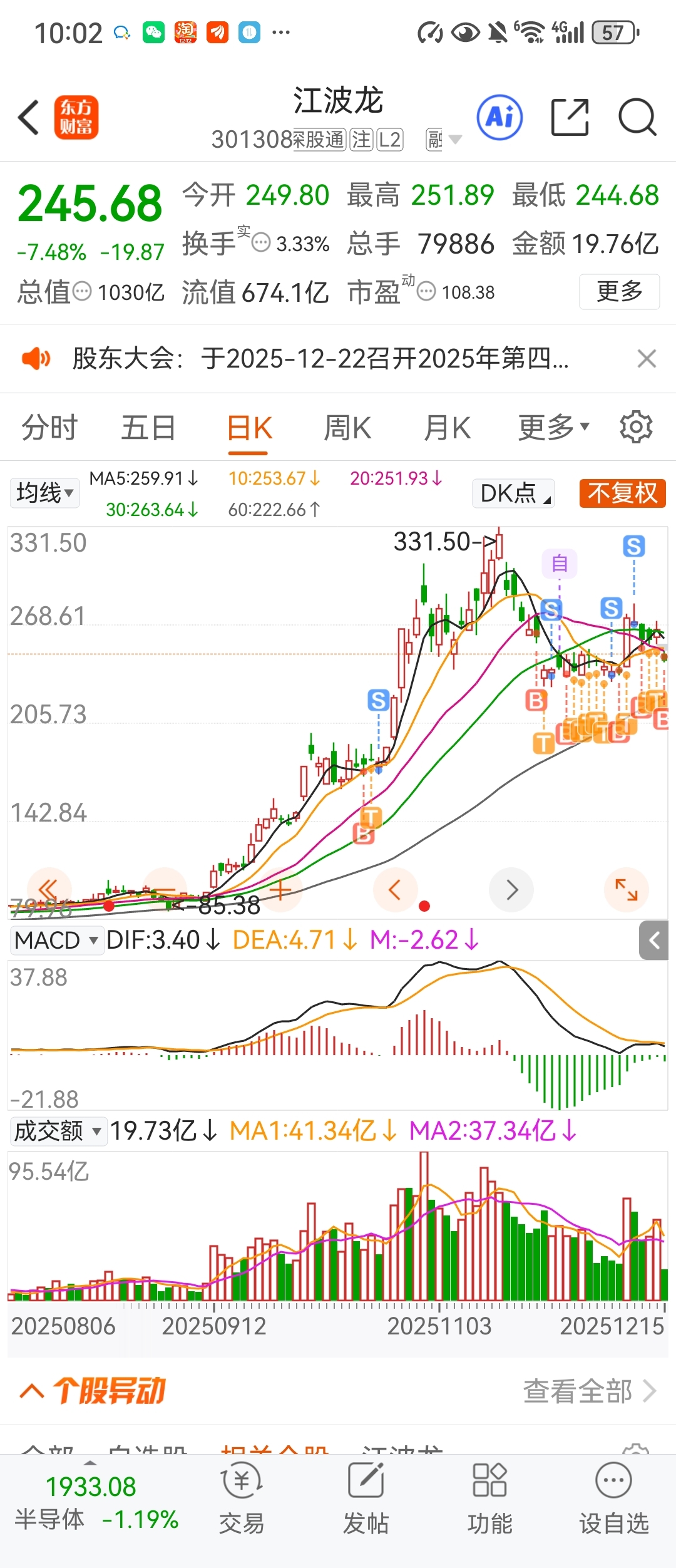
Task: Open the Ai assistant icon
Action: click(x=499, y=117)
